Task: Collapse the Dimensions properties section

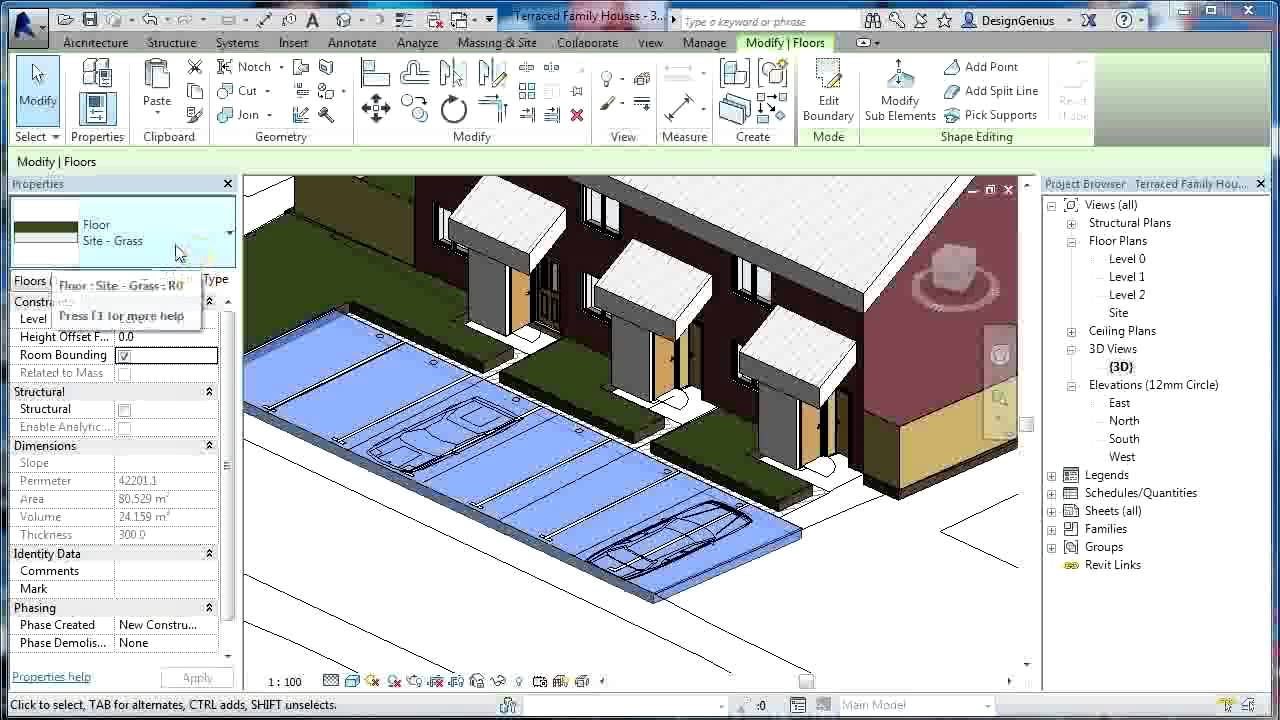Action: pos(209,446)
